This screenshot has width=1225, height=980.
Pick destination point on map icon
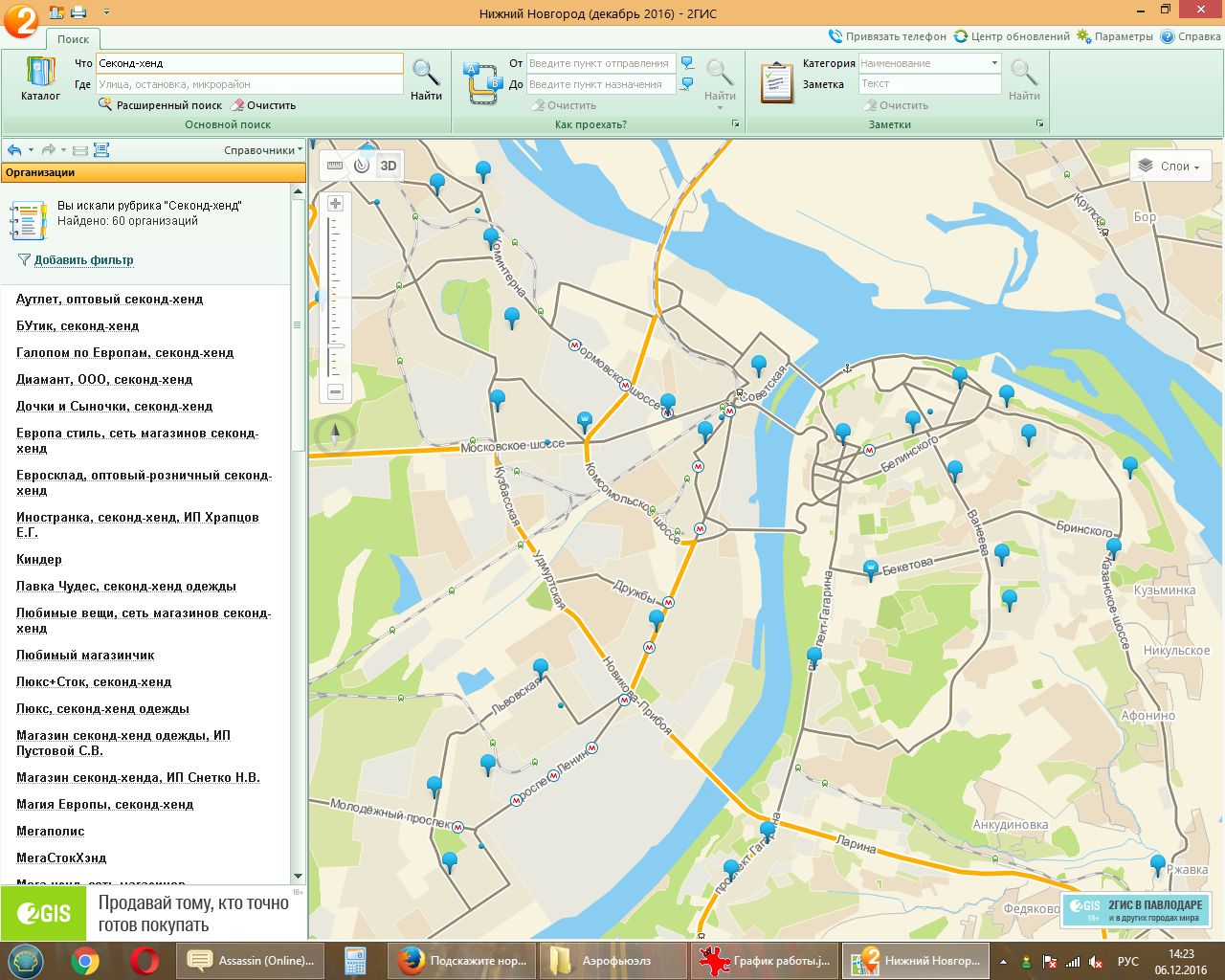pyautogui.click(x=687, y=84)
